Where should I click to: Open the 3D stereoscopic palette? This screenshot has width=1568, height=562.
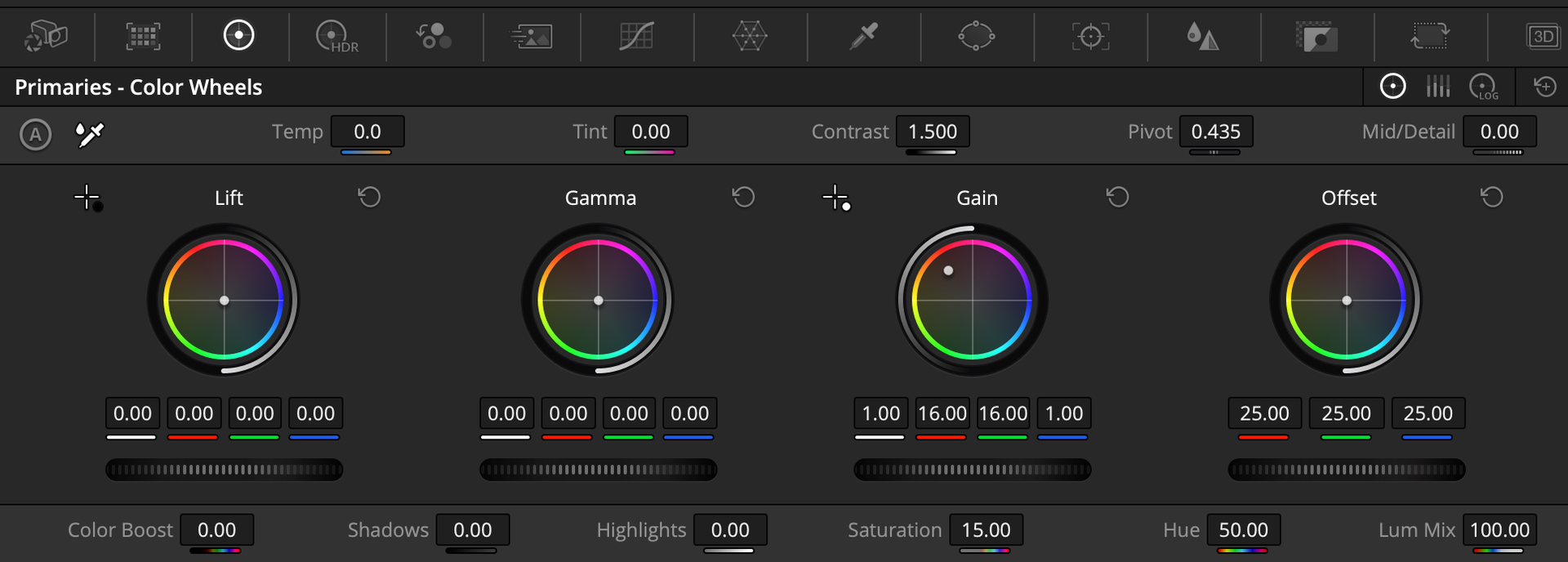coord(1543,36)
